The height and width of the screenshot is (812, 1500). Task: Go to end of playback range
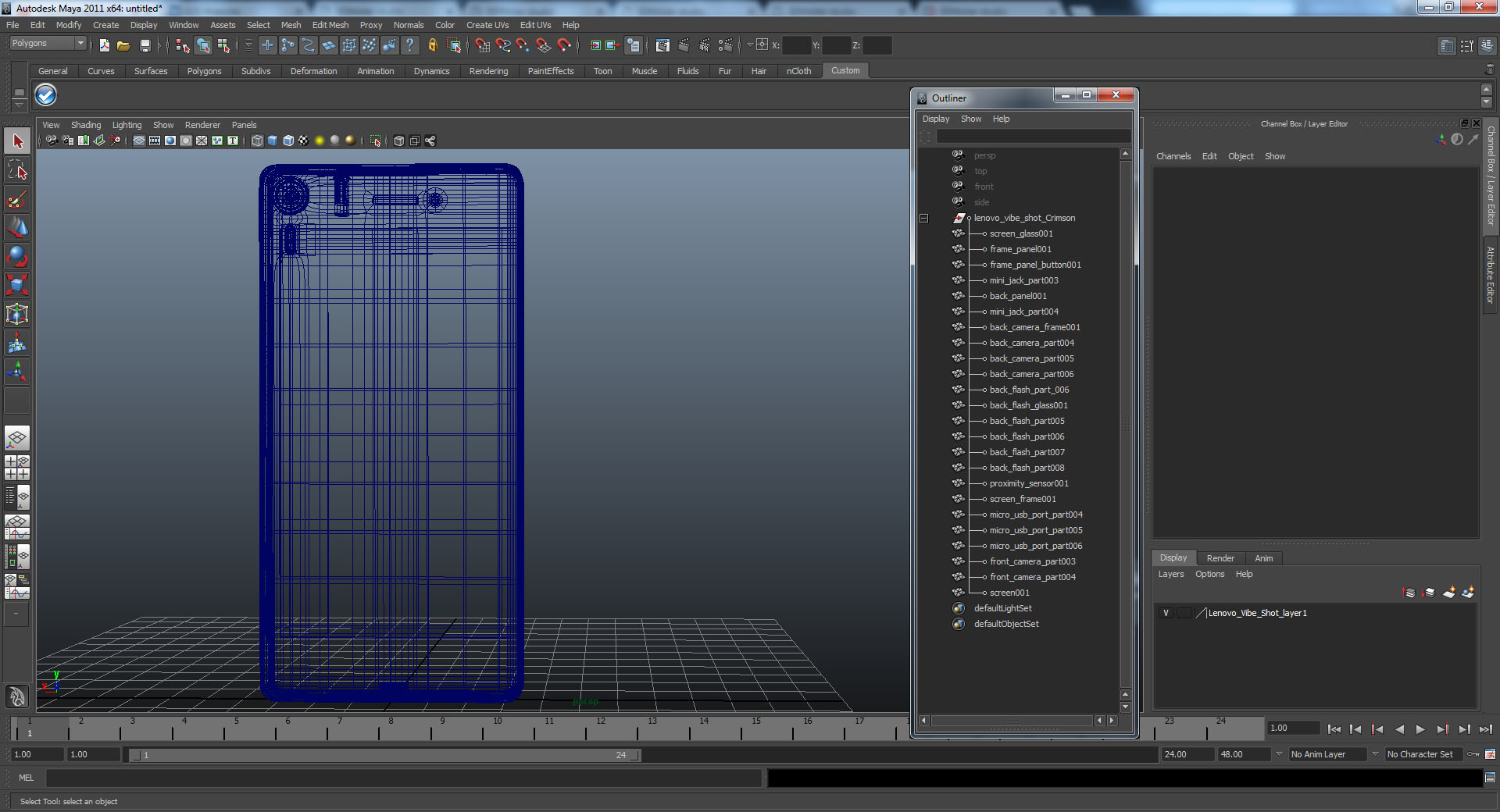pos(1486,729)
